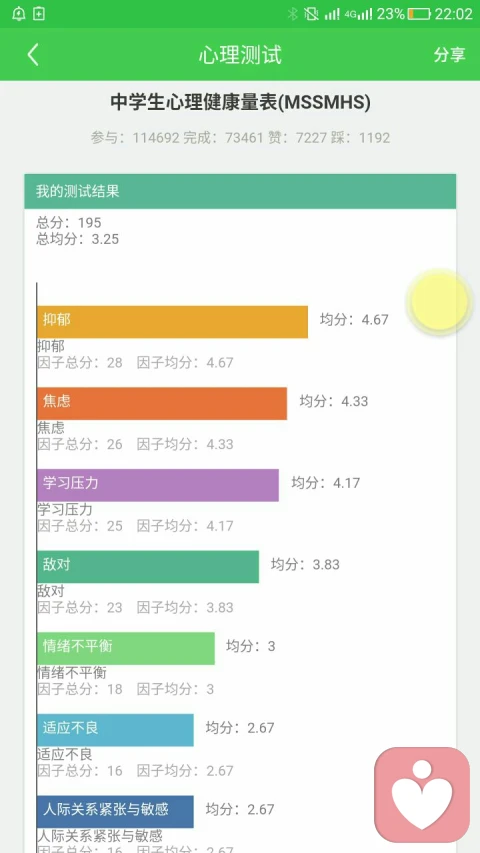Select the 焦虑 score bar

click(x=162, y=404)
